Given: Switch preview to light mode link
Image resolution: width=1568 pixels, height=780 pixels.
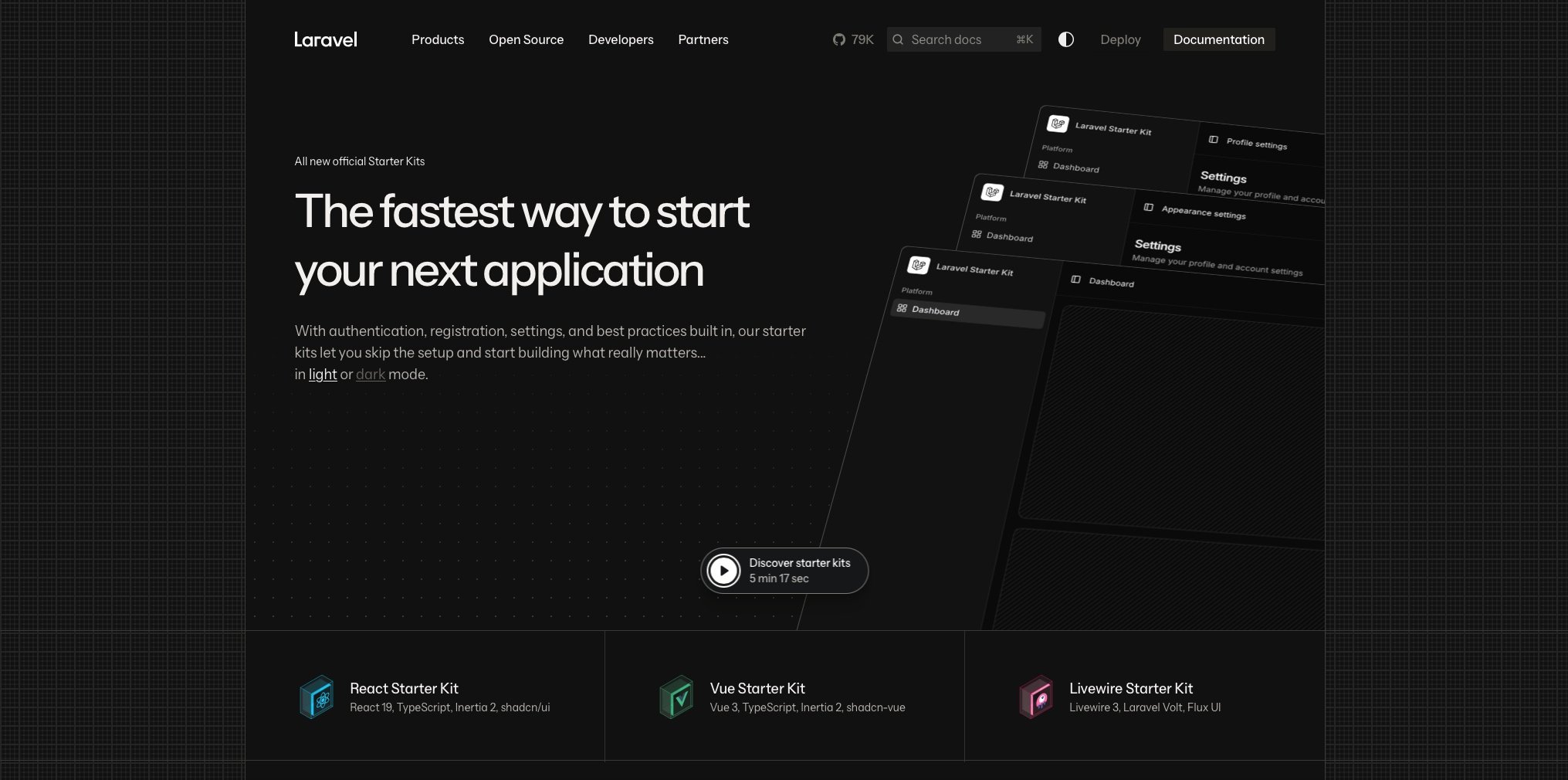Looking at the screenshot, I should tap(323, 375).
